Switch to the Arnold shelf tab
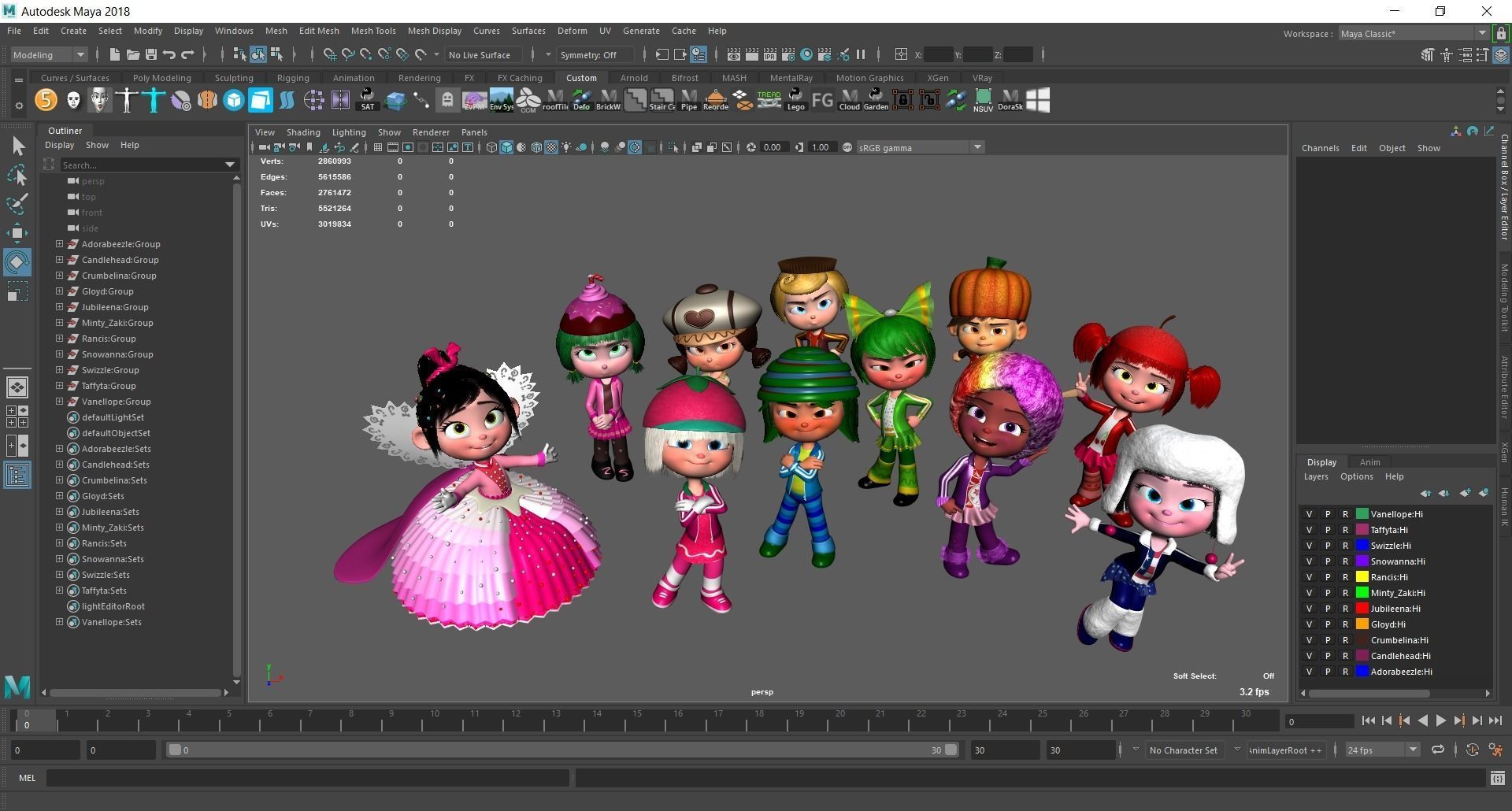 point(634,78)
